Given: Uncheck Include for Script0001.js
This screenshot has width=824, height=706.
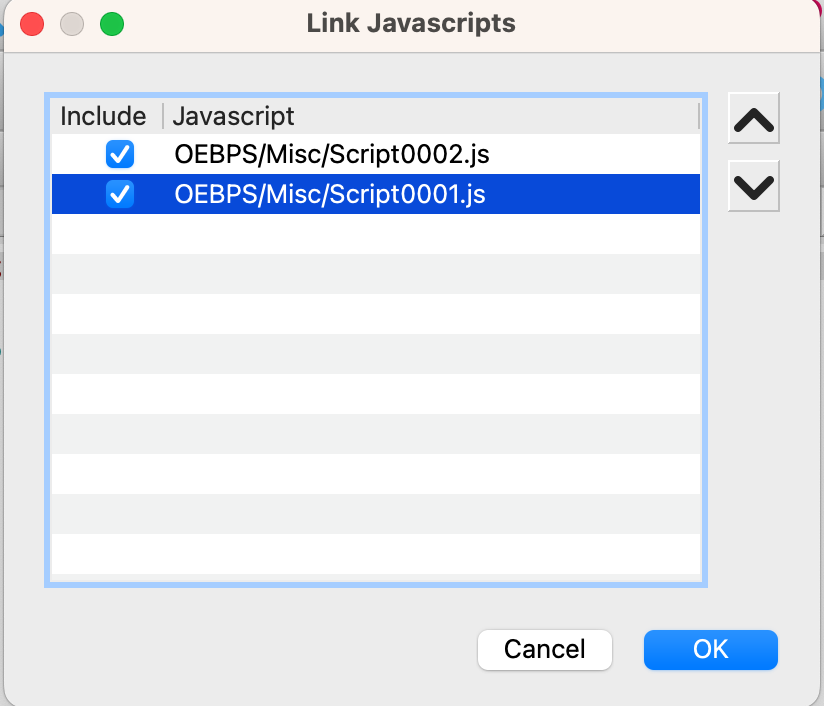Looking at the screenshot, I should (x=120, y=195).
